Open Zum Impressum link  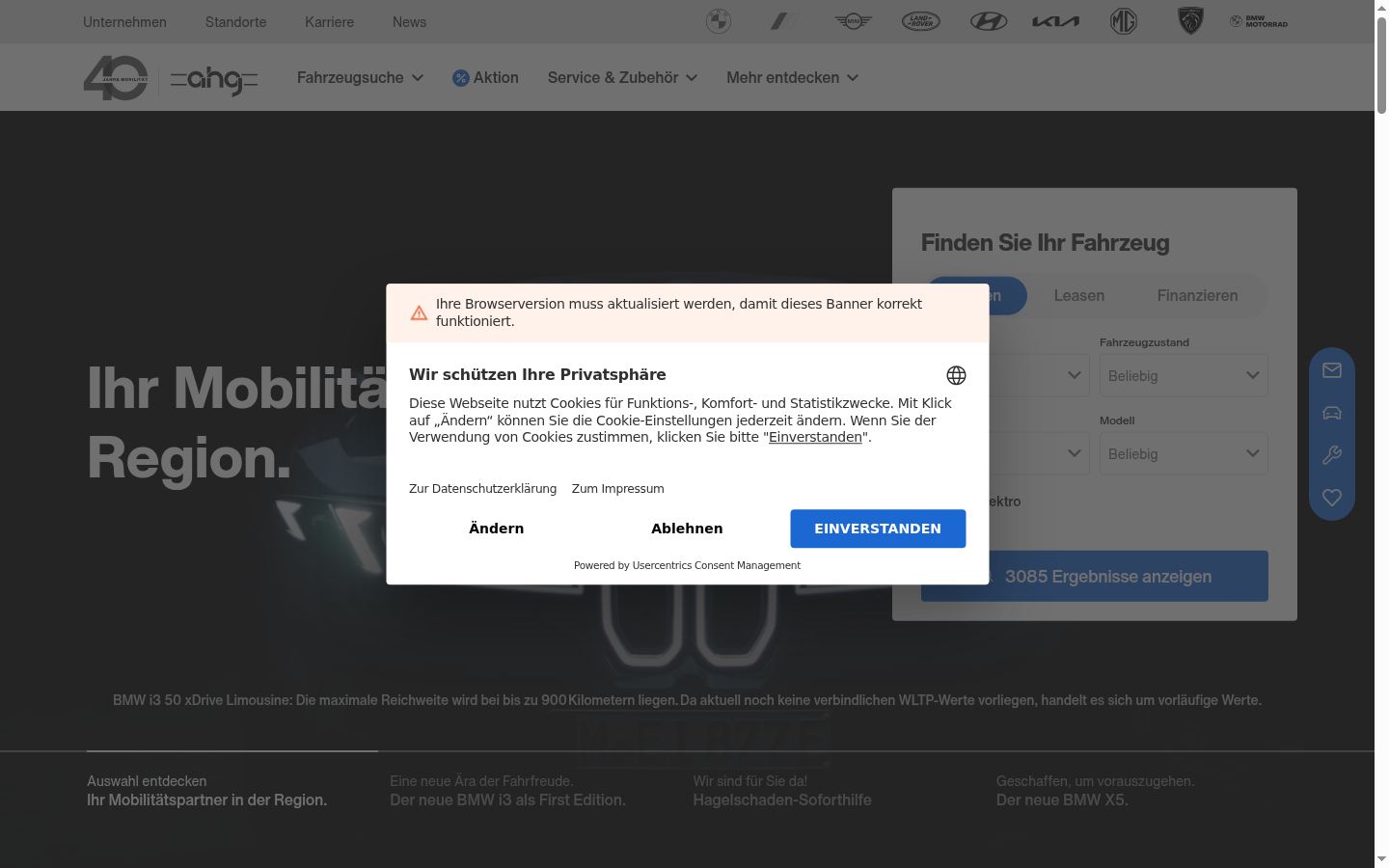pyautogui.click(x=617, y=489)
